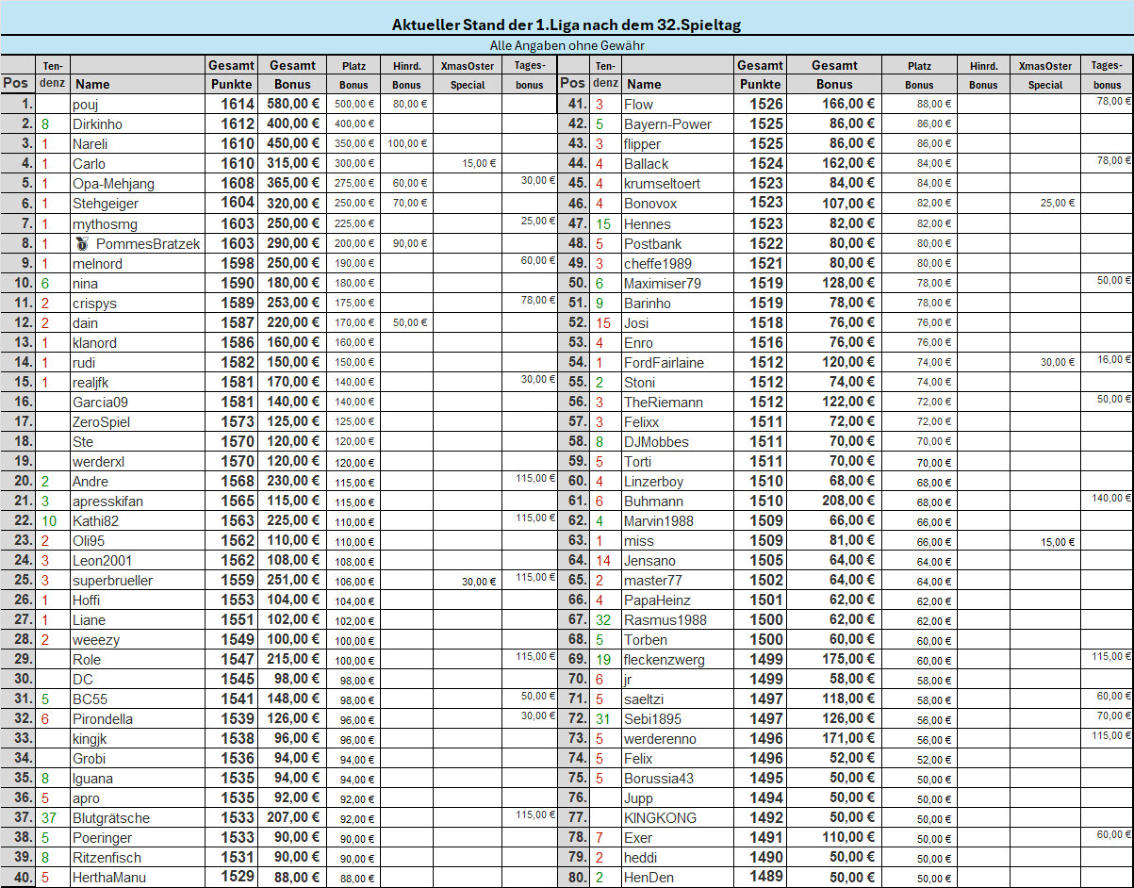Screen dimensions: 1134x888
Task: Click the 'Alle Angaben ohne Gewähr' subtitle
Action: tap(566, 46)
